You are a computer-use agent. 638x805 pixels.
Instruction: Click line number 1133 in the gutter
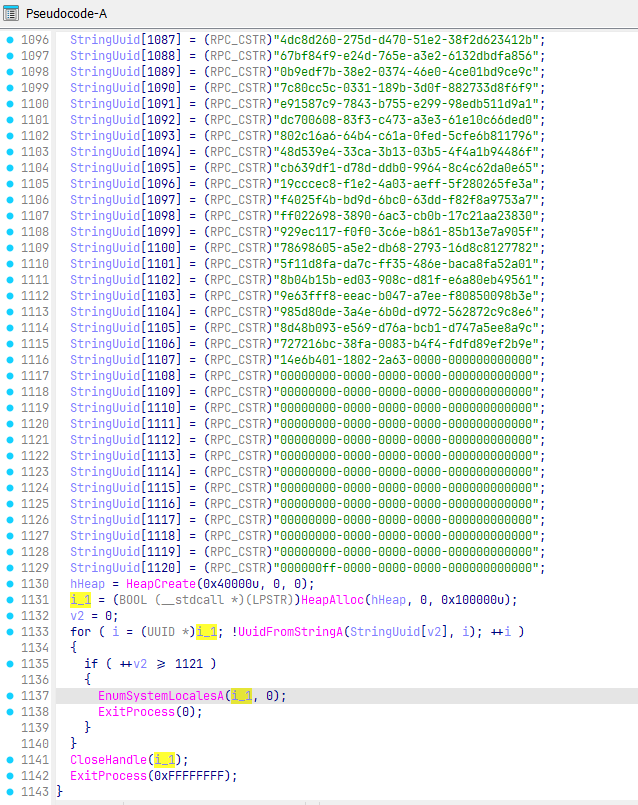tap(34, 632)
